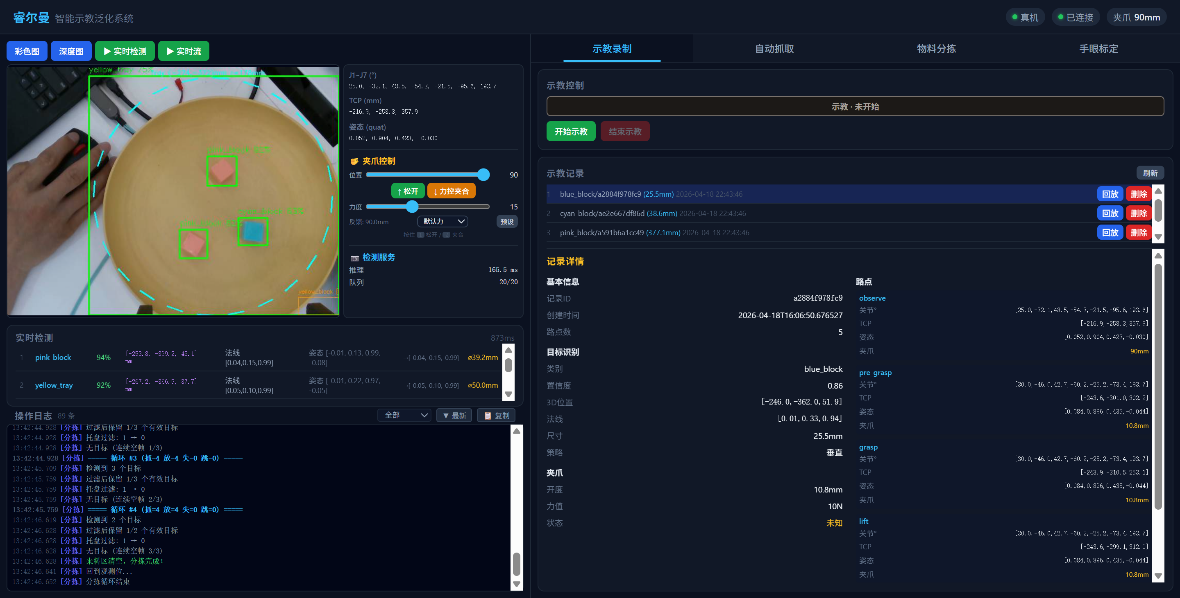Click 回放 for the blue_block record

(x=1109, y=194)
